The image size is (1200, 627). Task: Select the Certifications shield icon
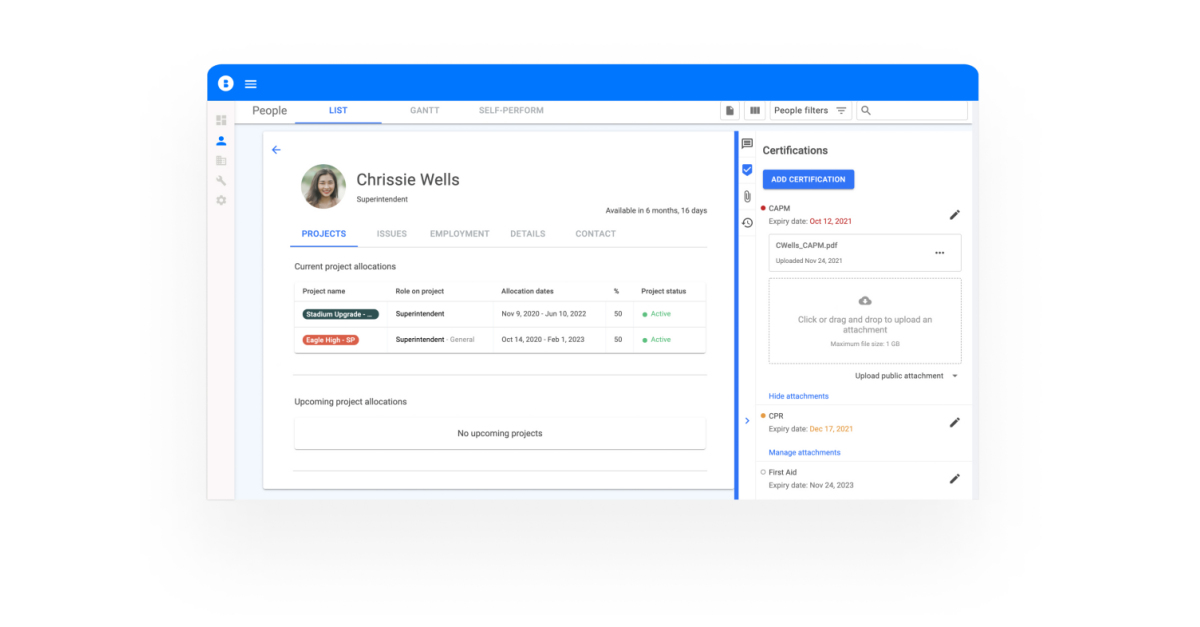(x=746, y=170)
